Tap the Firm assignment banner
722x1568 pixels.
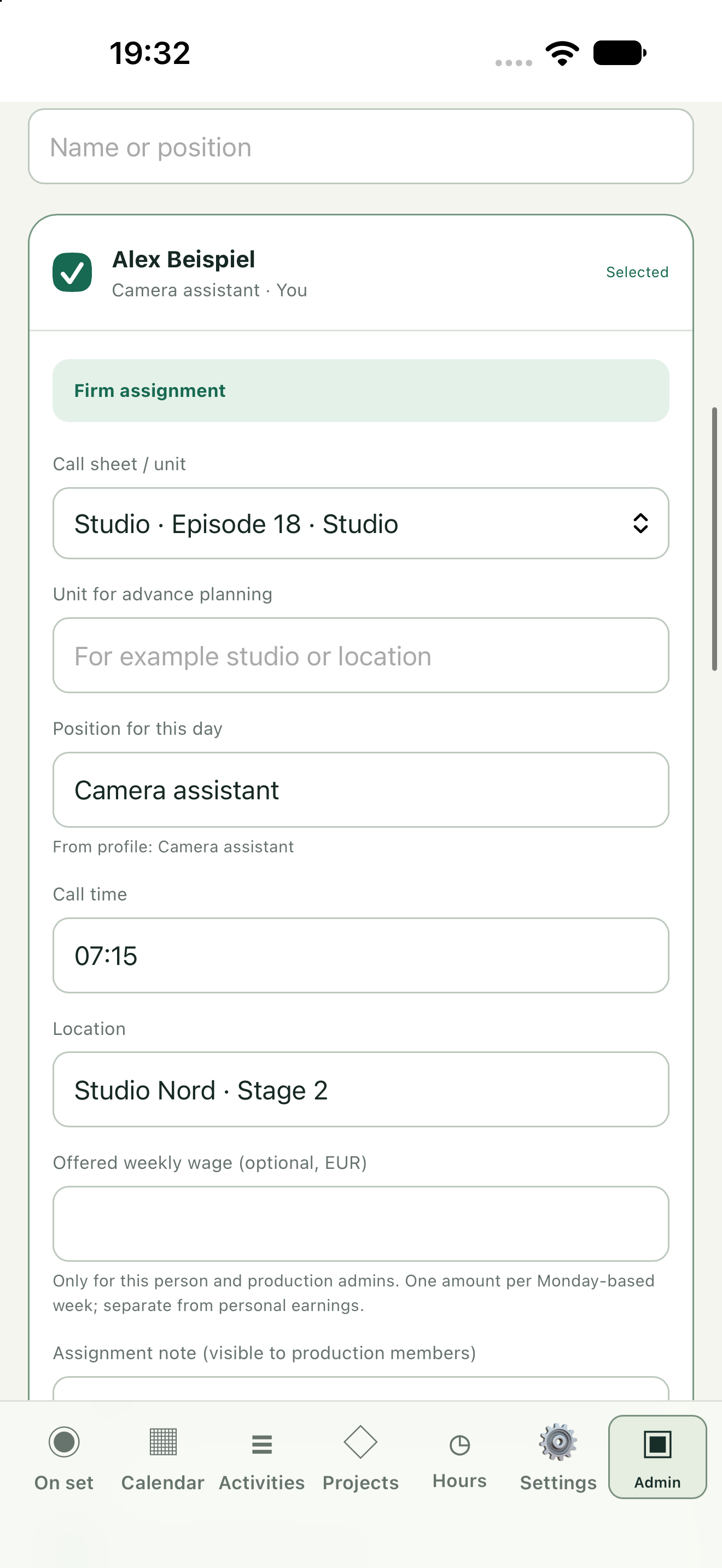pos(361,391)
